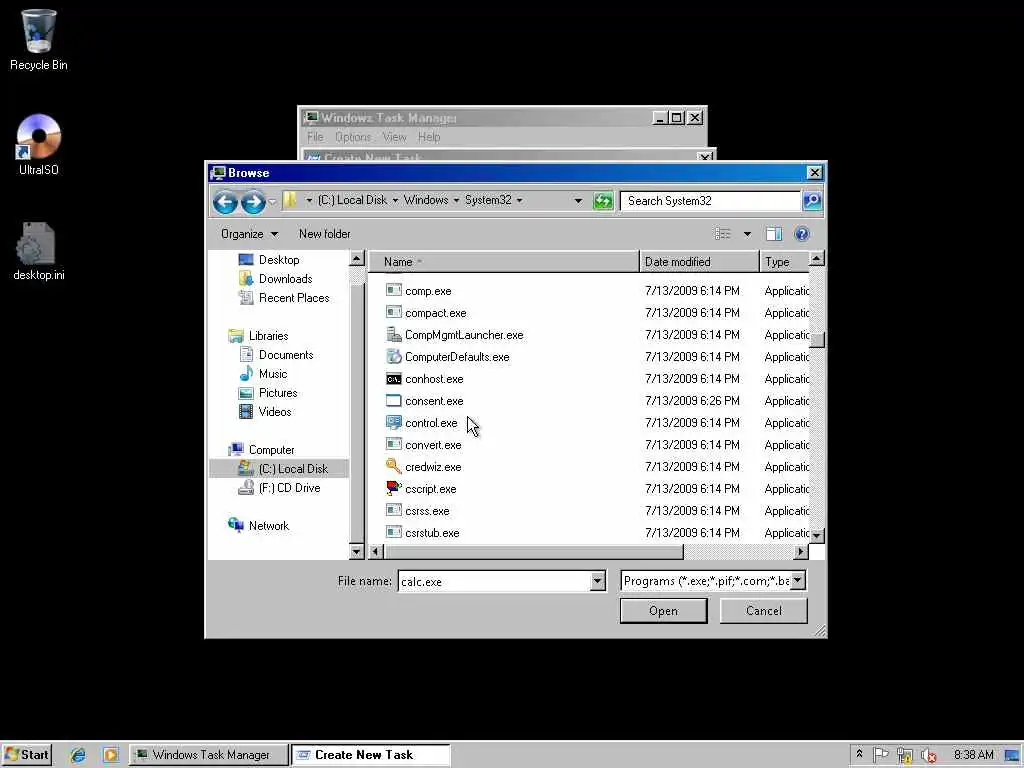
Task: Expand the view options dropdown arrow
Action: click(747, 234)
